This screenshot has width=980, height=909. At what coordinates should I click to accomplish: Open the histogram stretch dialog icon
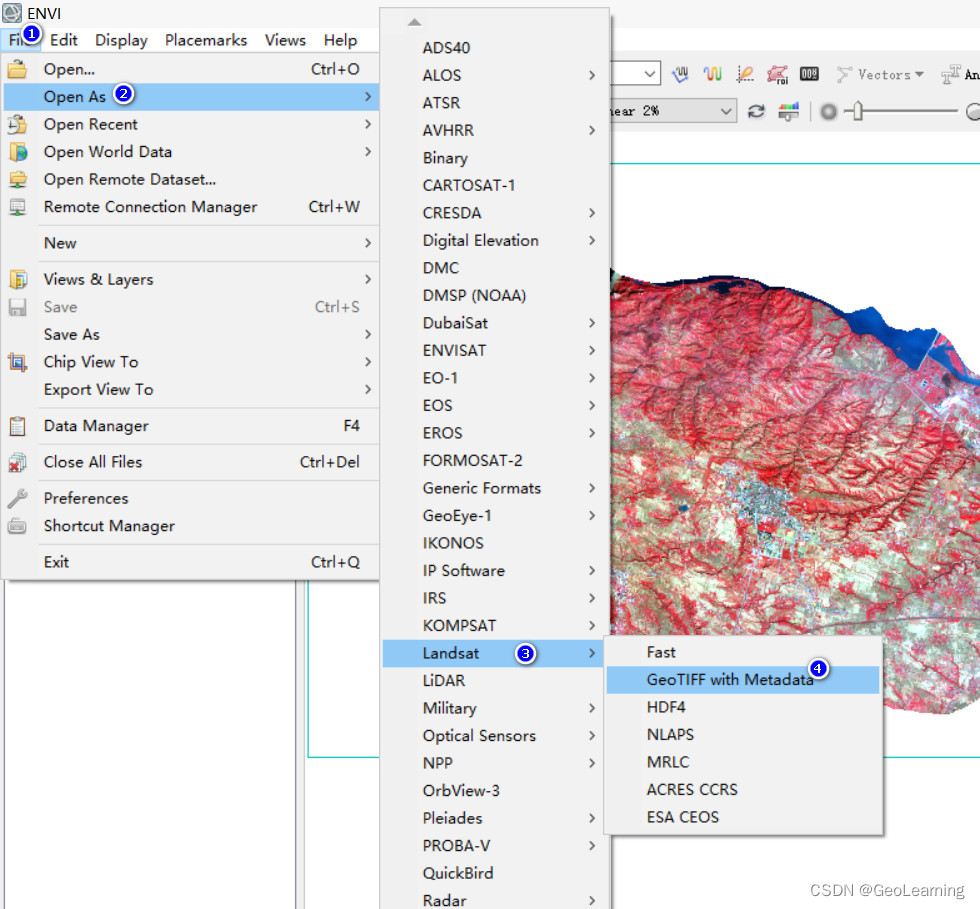coord(789,111)
